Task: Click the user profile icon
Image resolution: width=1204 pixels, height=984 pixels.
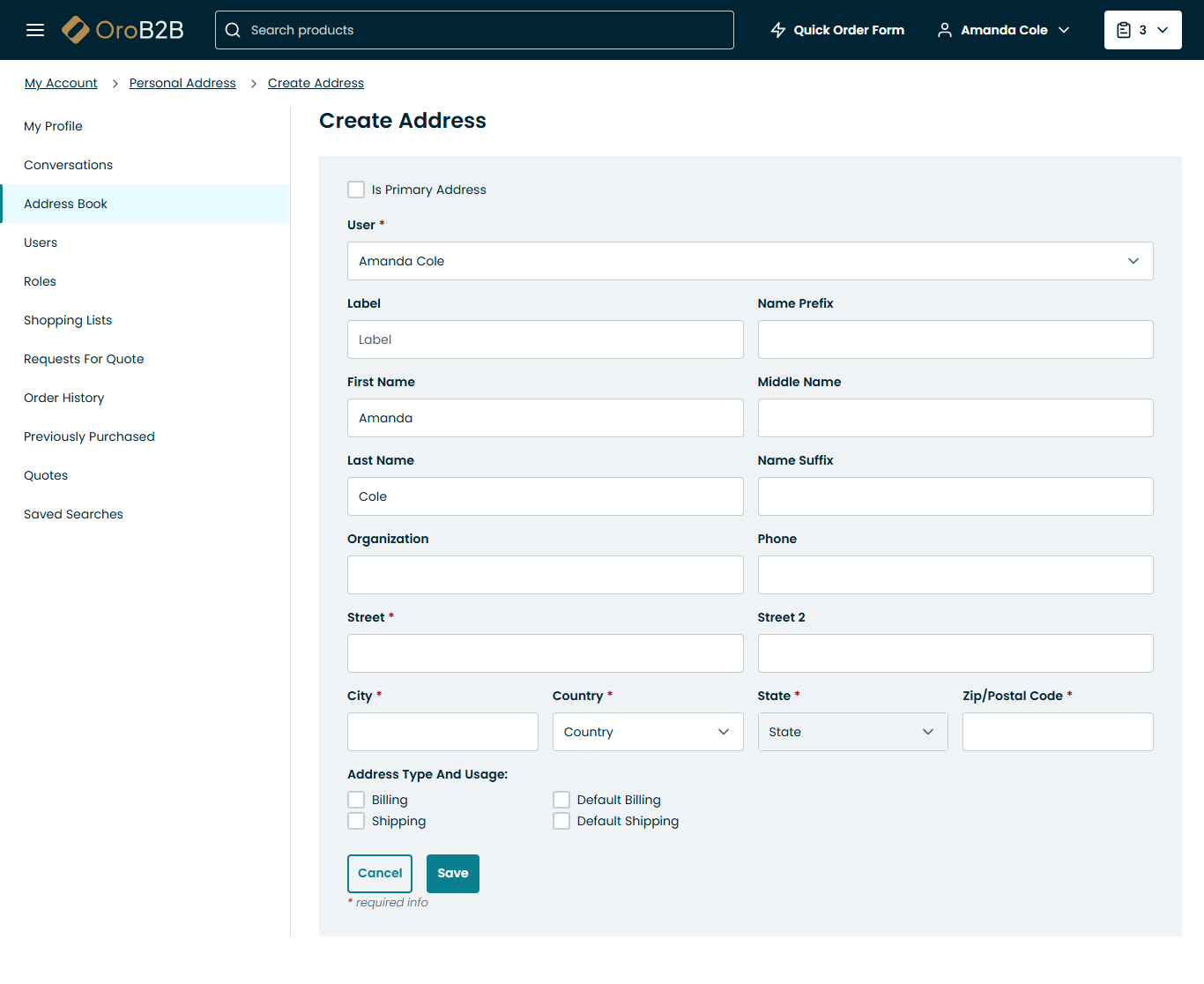Action: point(944,30)
